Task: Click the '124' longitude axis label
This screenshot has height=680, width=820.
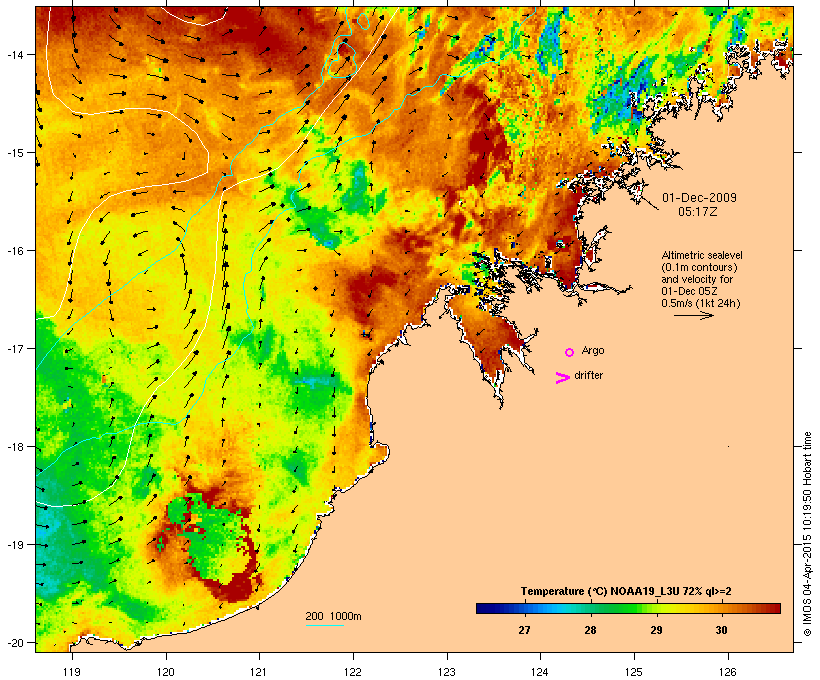Action: tap(540, 672)
